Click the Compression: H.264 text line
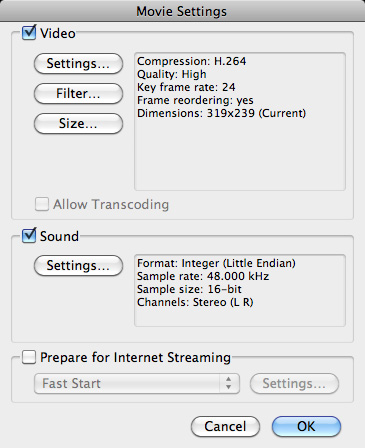 click(192, 61)
